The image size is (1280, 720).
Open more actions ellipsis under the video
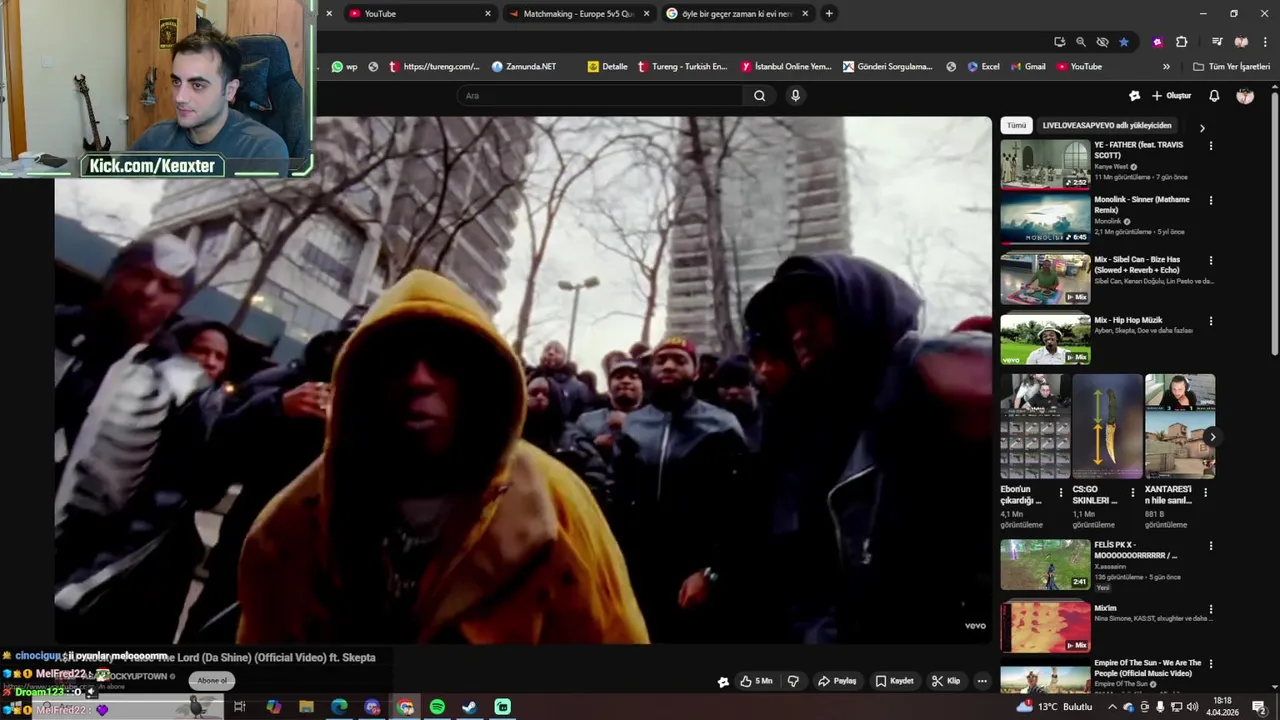point(982,681)
